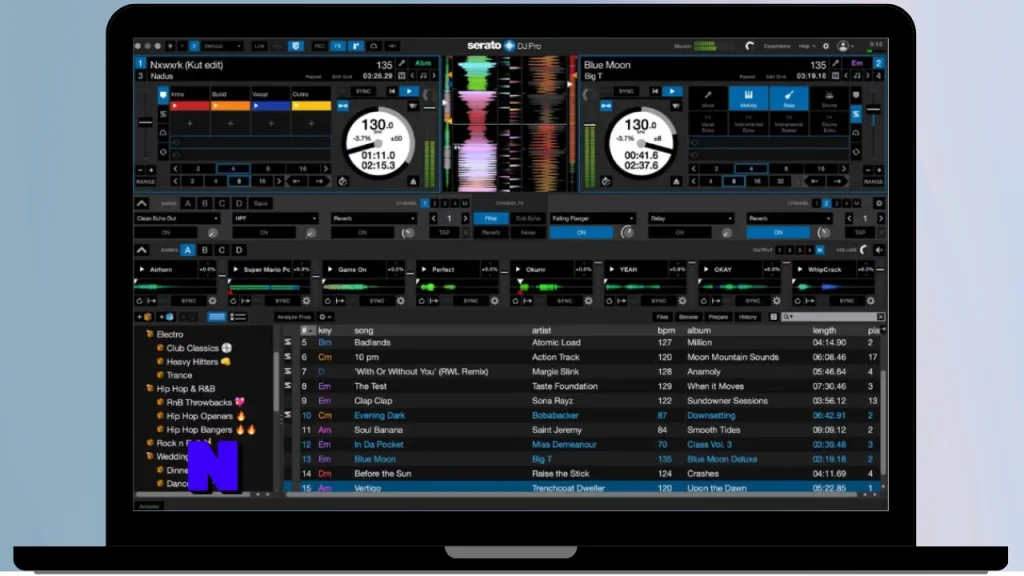1024x576 pixels.
Task: Turn on the Delay effect
Action: 680,232
